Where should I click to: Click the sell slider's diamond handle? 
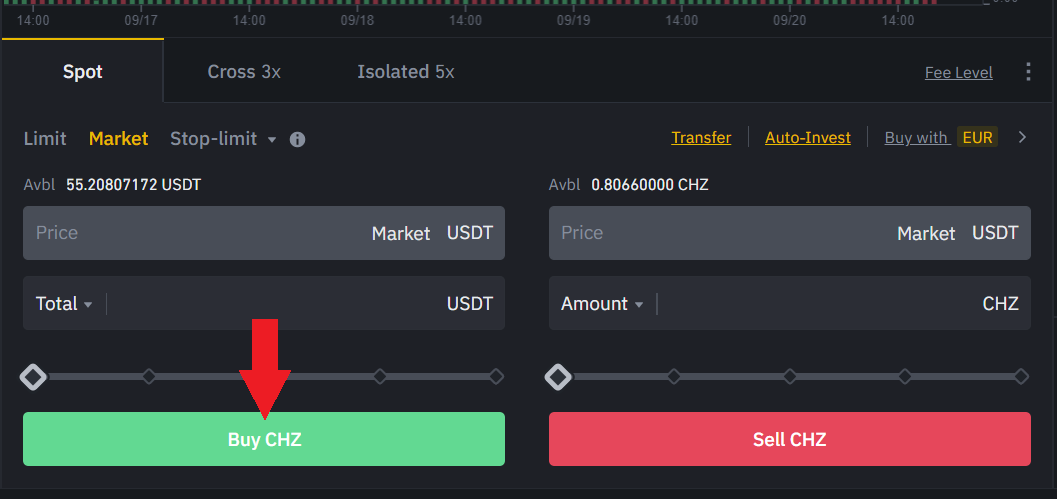coord(558,377)
